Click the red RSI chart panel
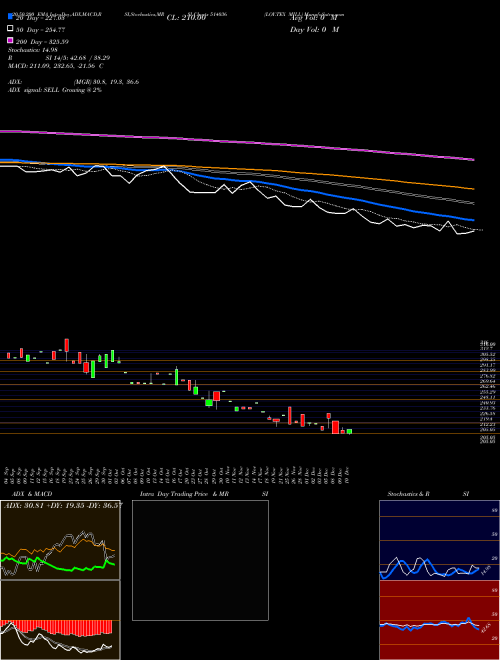 tap(439, 620)
